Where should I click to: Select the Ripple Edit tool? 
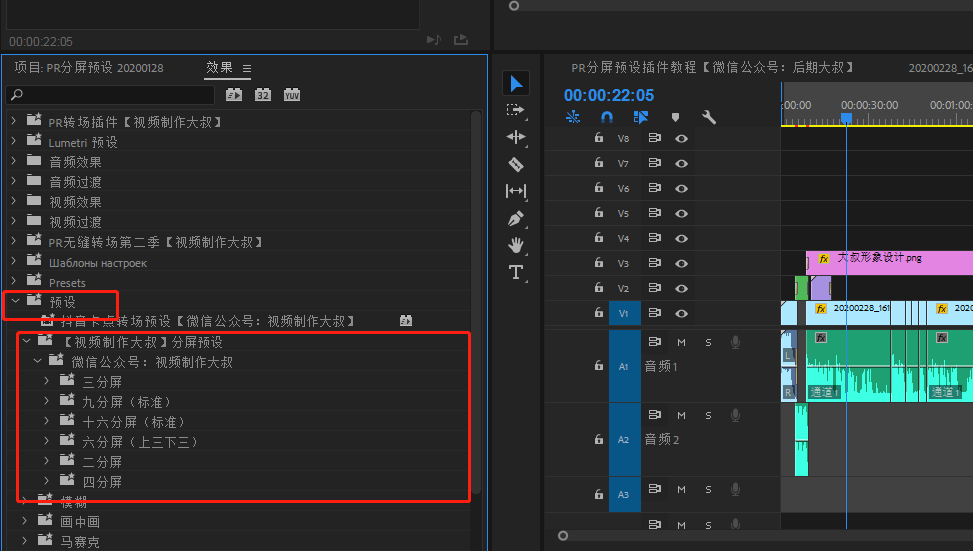516,137
